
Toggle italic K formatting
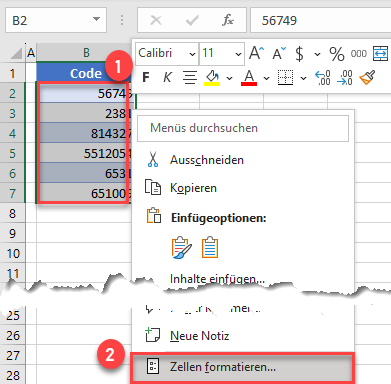(x=167, y=78)
